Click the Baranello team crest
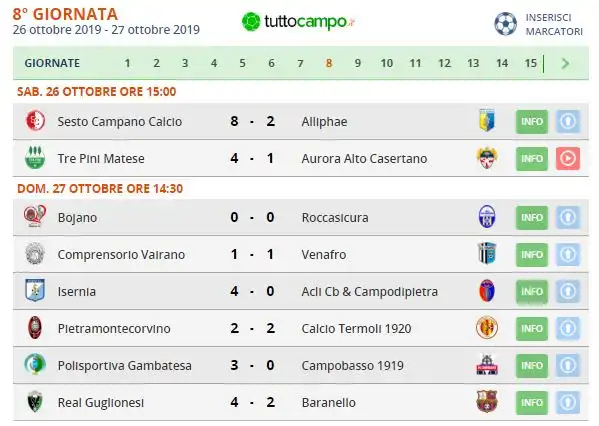This screenshot has width=599, height=426. coord(487,402)
